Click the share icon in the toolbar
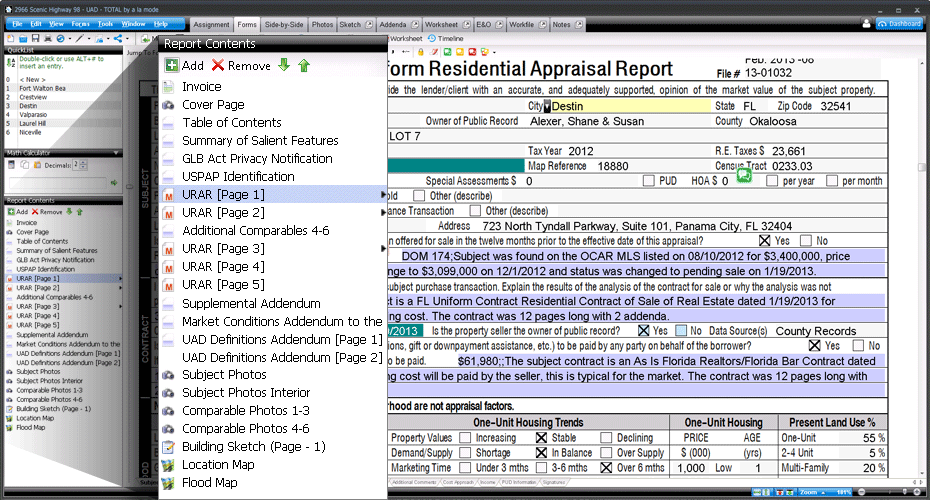 point(117,39)
